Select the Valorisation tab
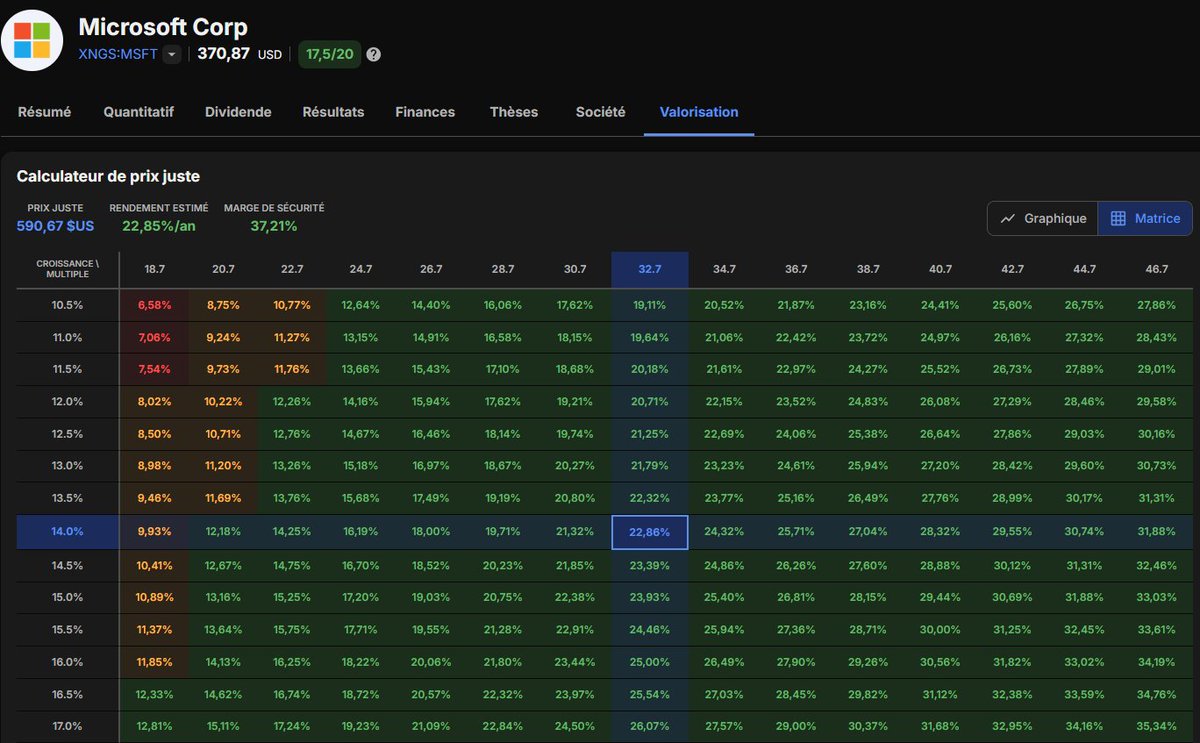Screen dimensions: 1200x743 click(x=699, y=112)
